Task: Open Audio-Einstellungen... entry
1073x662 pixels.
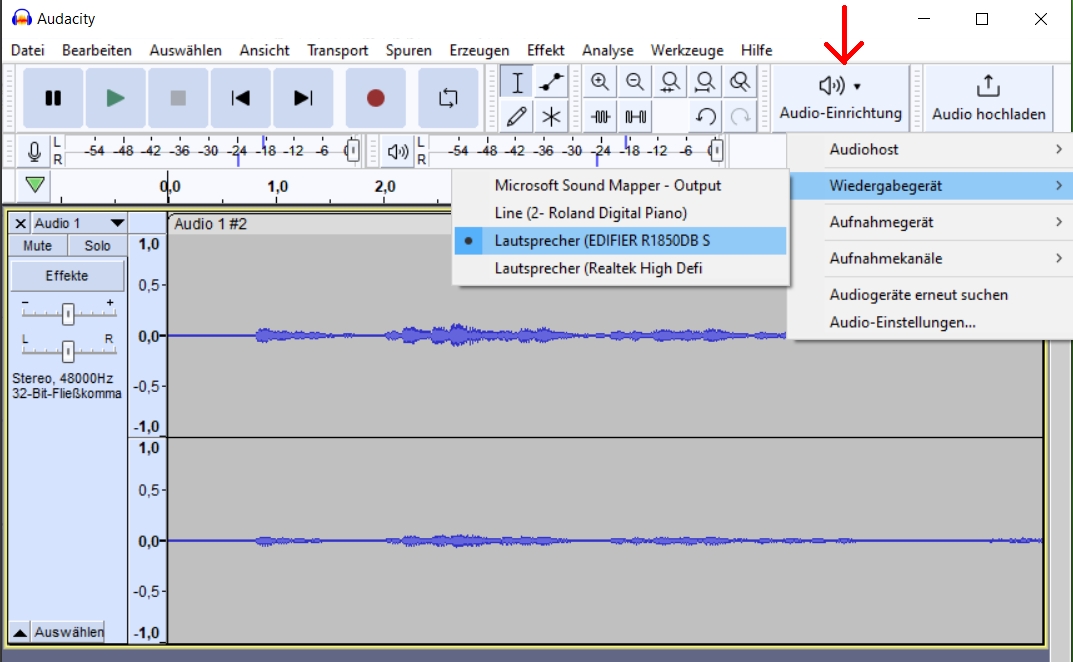Action: 902,322
